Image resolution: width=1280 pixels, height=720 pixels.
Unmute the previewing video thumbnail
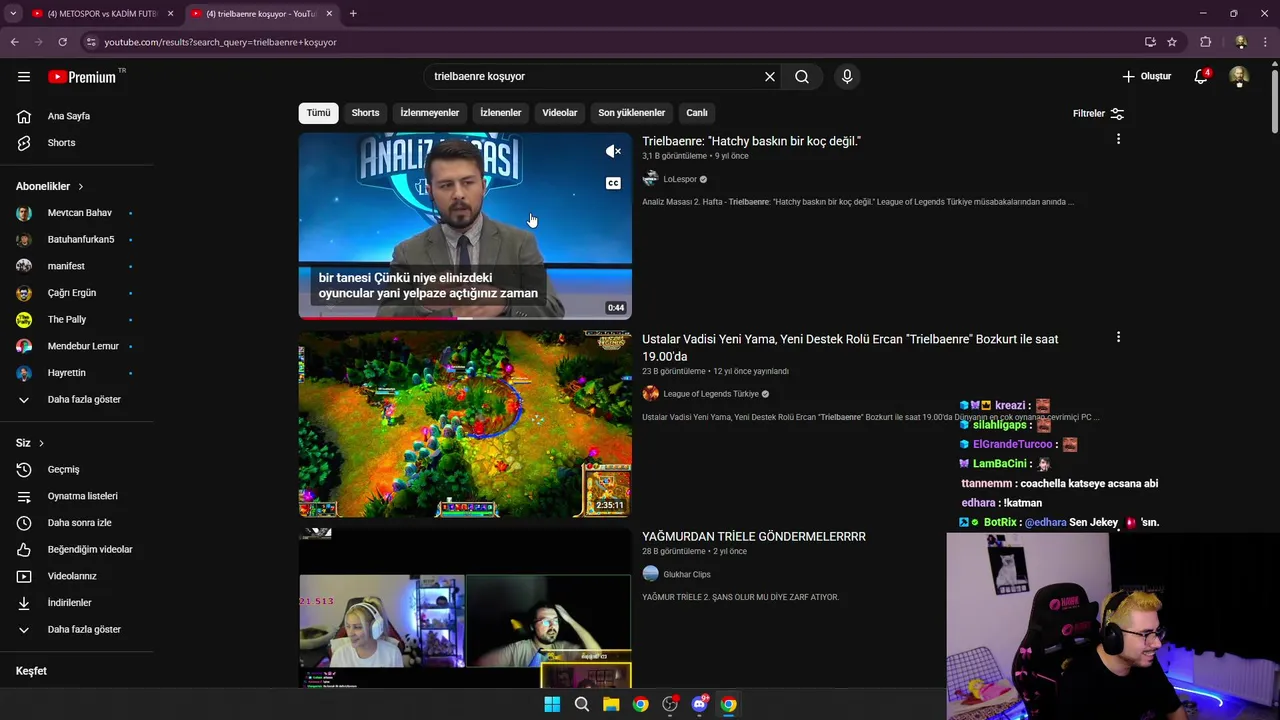tap(613, 152)
